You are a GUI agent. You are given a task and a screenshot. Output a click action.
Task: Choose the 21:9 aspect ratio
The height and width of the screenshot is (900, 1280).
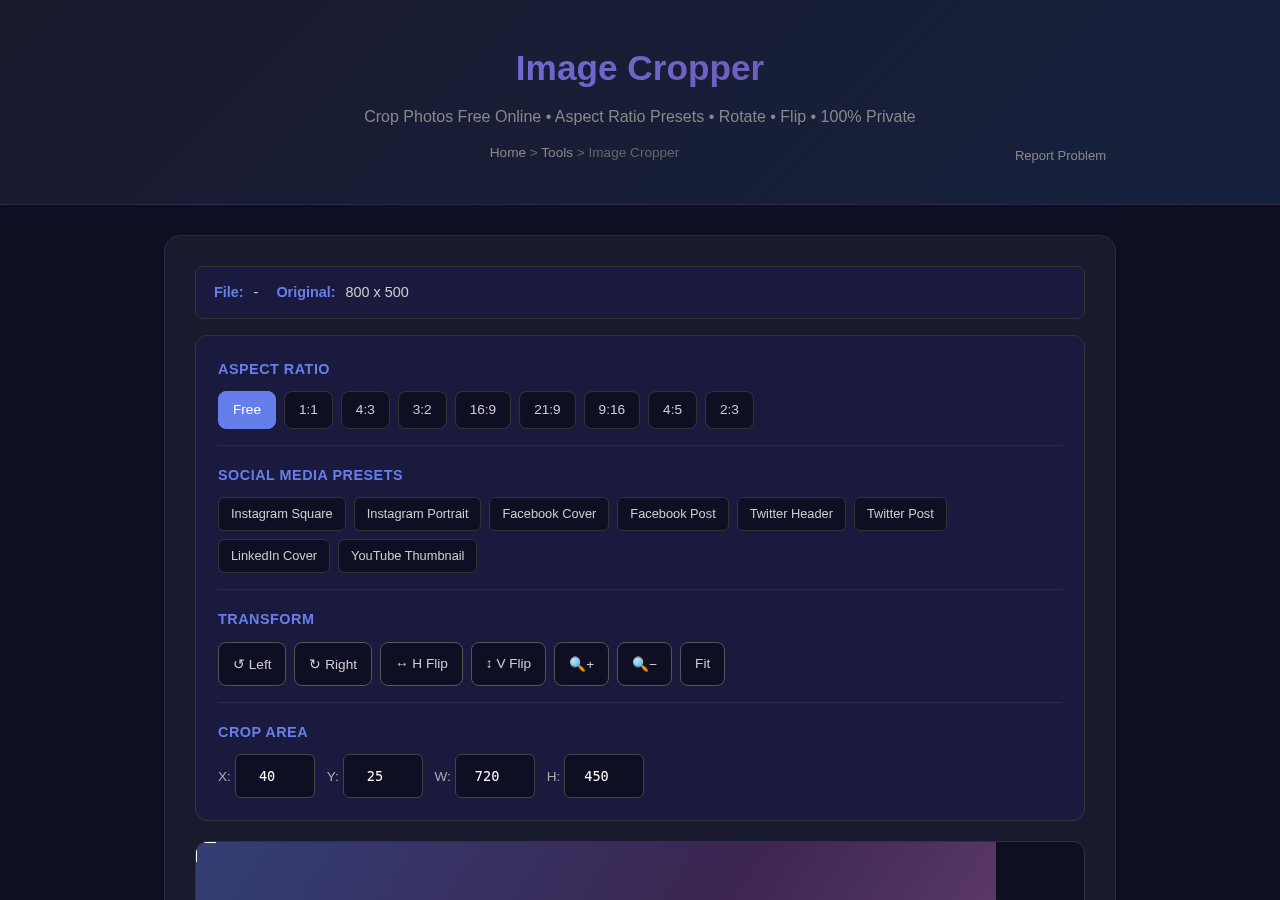tap(547, 410)
